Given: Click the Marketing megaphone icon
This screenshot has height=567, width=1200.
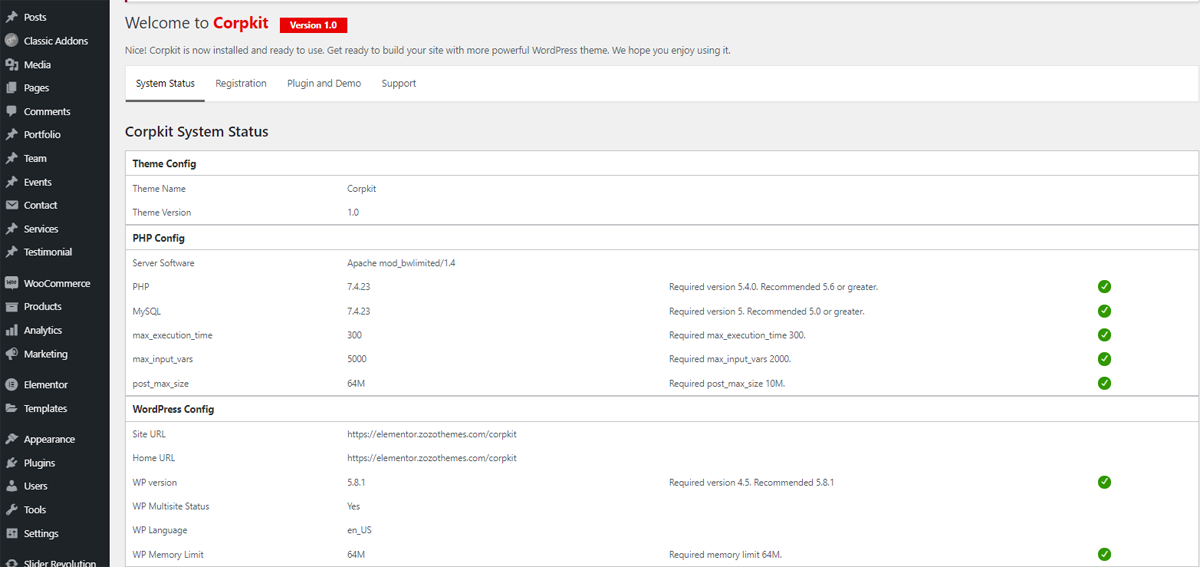Looking at the screenshot, I should (x=12, y=354).
